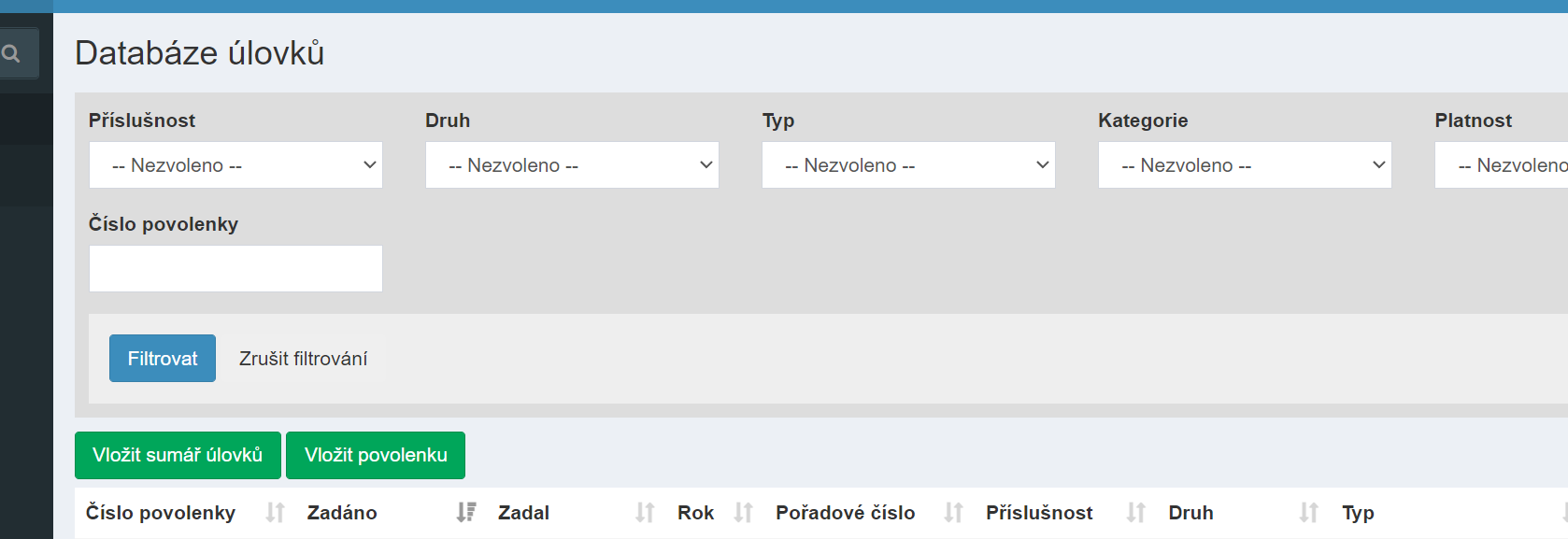Sort records by the Zadal column
The image size is (1568, 539).
click(644, 512)
